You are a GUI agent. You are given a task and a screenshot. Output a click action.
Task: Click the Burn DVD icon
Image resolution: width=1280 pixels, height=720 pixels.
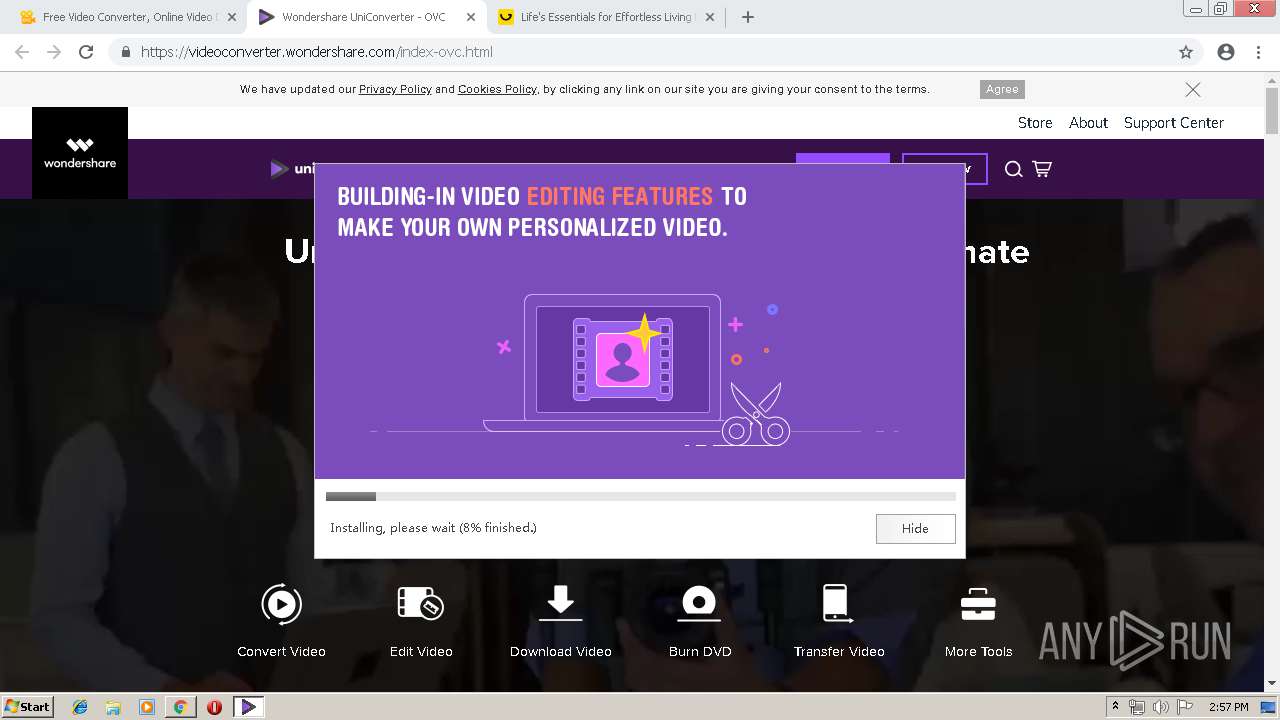tap(700, 604)
